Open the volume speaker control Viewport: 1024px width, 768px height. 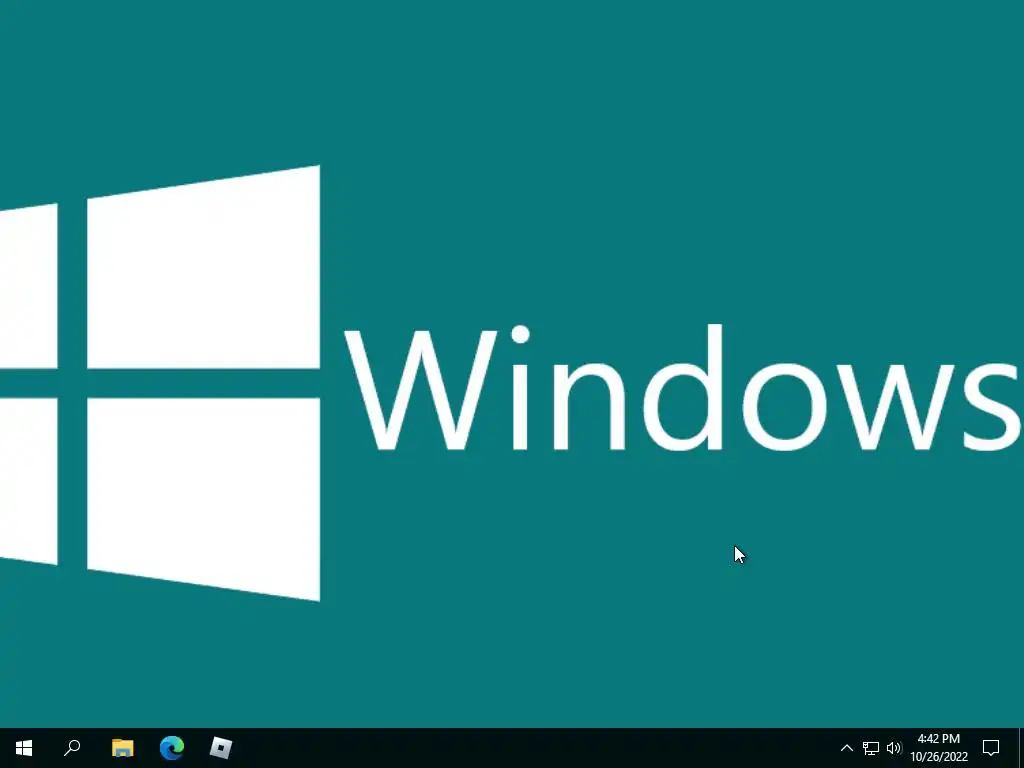pyautogui.click(x=894, y=748)
